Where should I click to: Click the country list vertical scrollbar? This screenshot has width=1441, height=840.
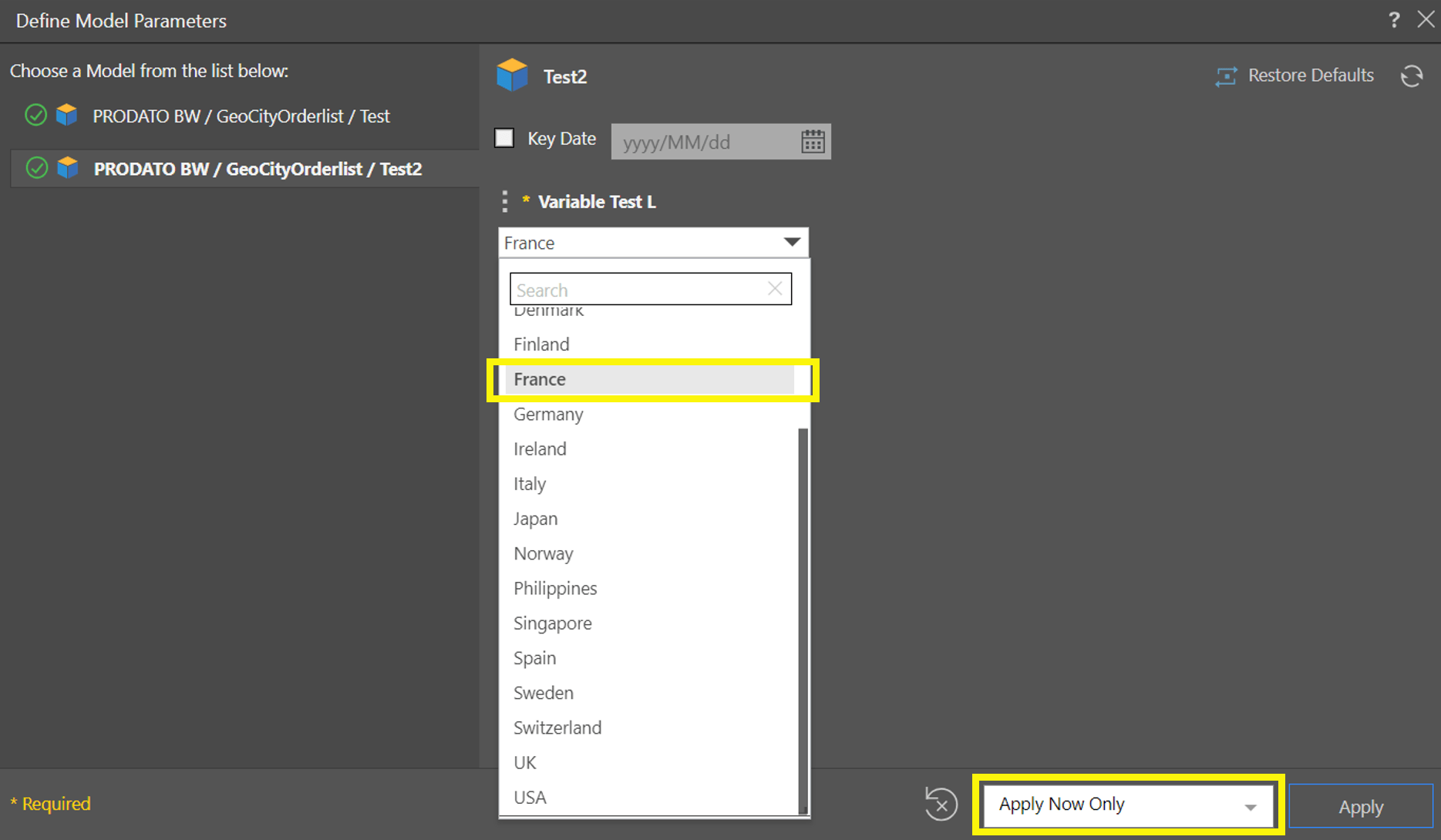pos(803,617)
